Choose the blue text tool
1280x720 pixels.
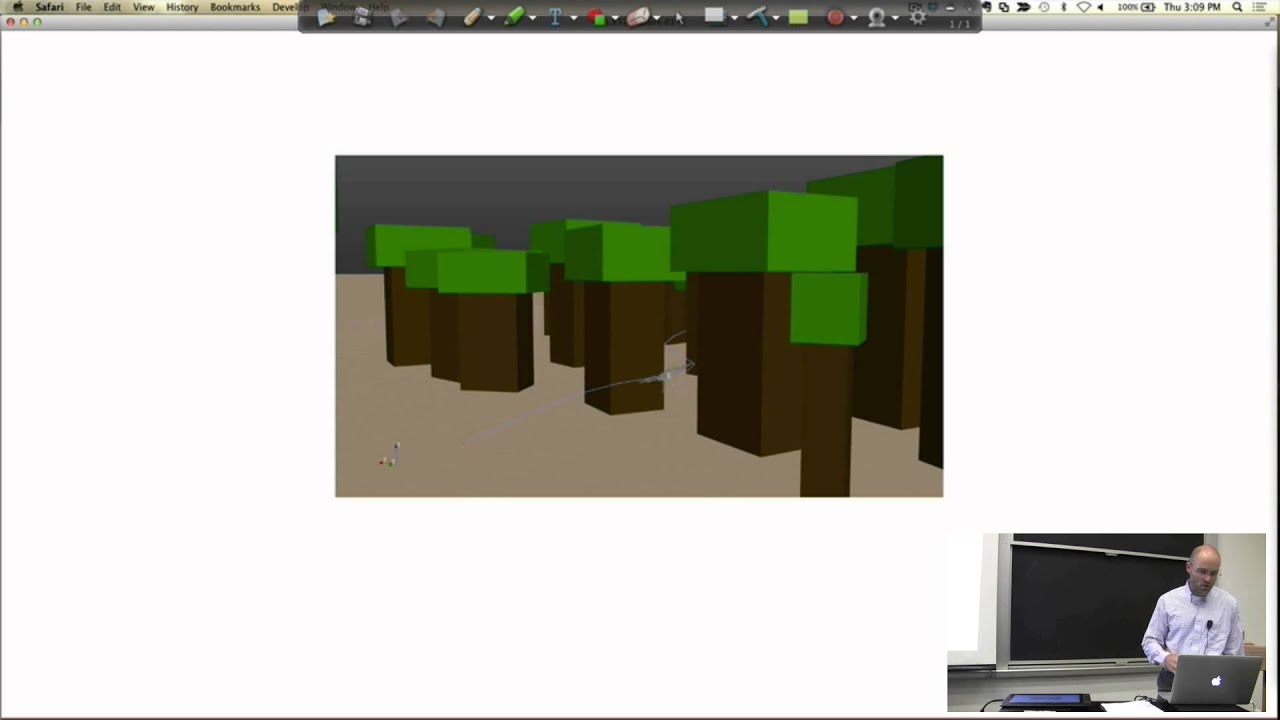[x=555, y=17]
